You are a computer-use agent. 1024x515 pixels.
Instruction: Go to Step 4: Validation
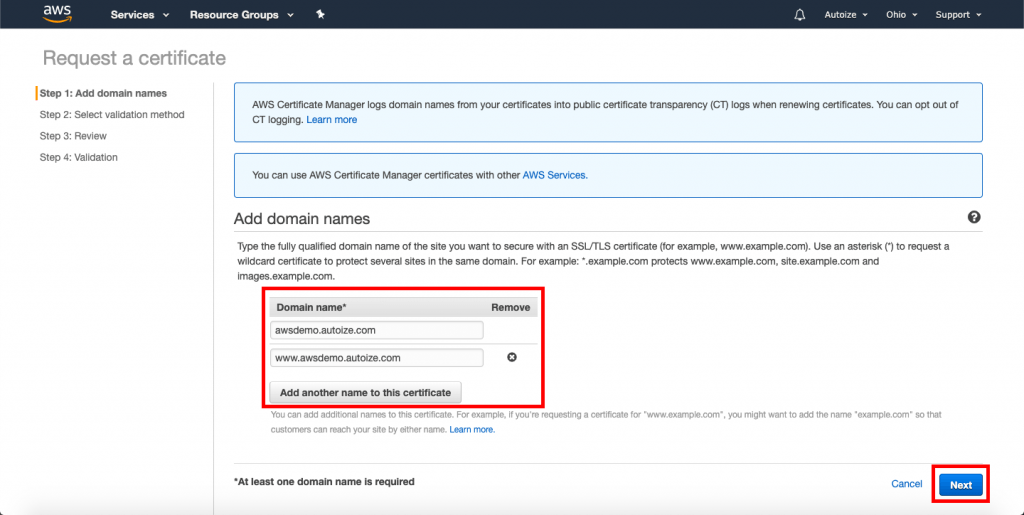tap(78, 157)
